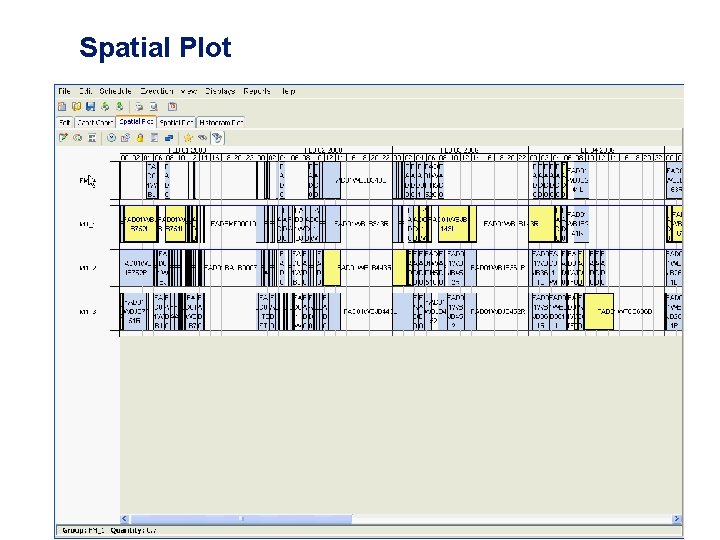Click the MT_2 row label
Image resolution: width=720 pixels, height=540 pixels.
coord(88,268)
